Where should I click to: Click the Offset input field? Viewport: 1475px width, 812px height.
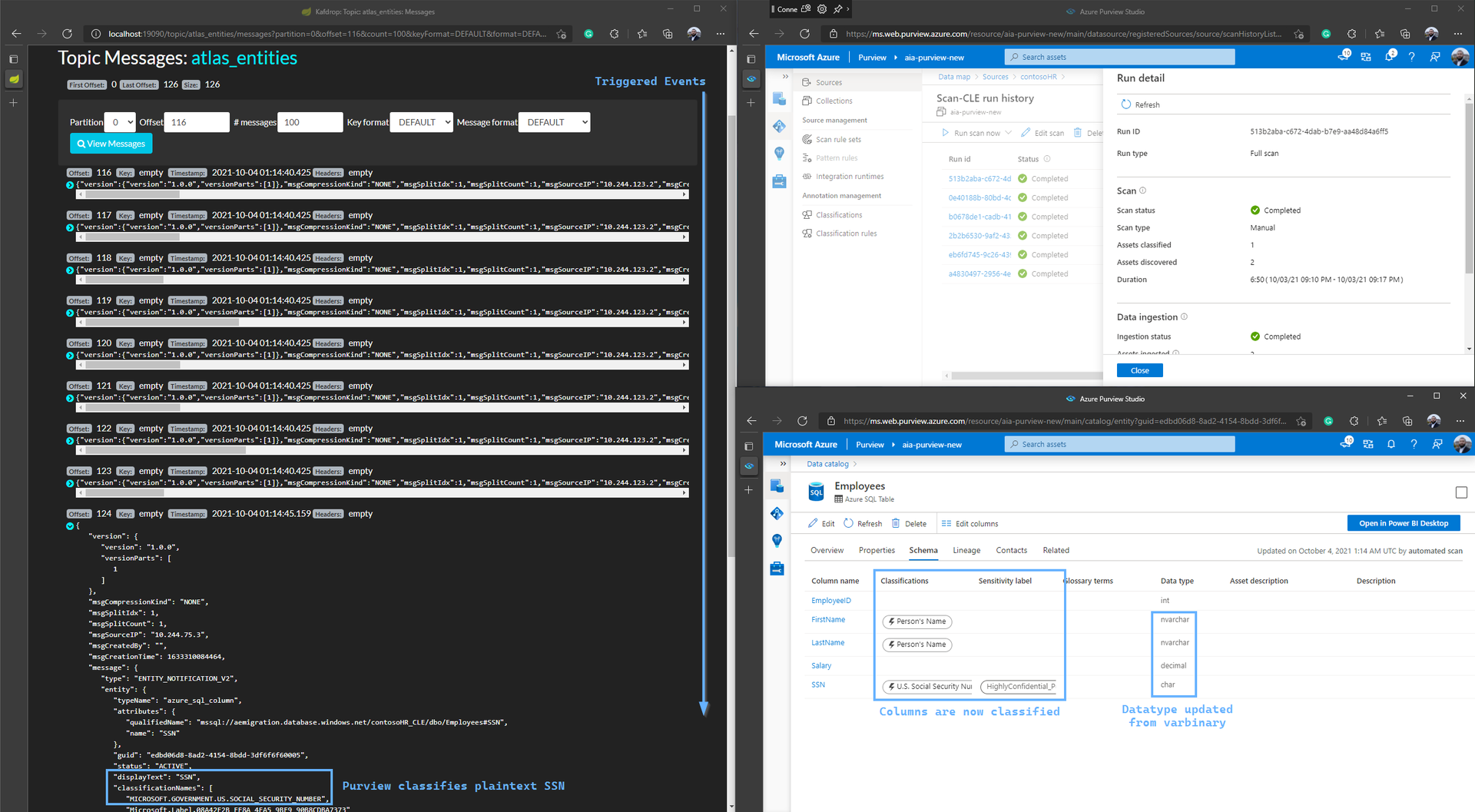point(197,122)
